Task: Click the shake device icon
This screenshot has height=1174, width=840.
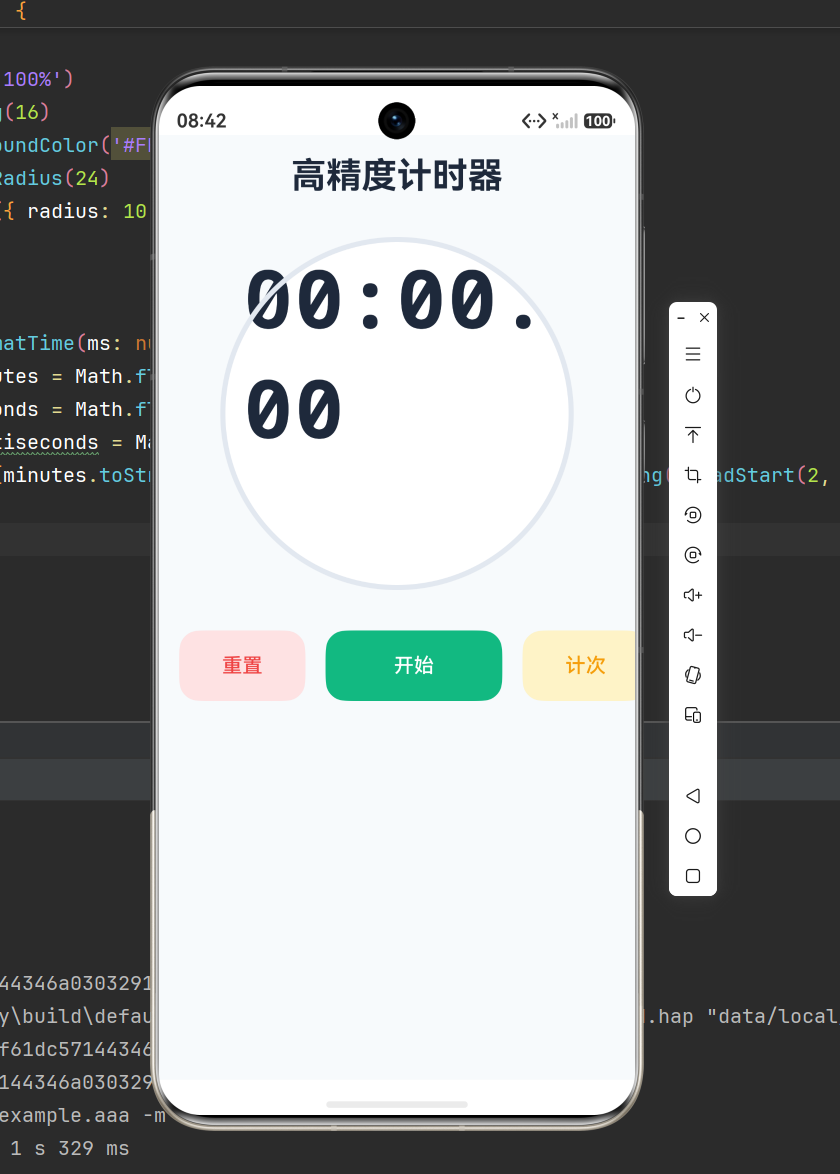Action: (x=693, y=675)
